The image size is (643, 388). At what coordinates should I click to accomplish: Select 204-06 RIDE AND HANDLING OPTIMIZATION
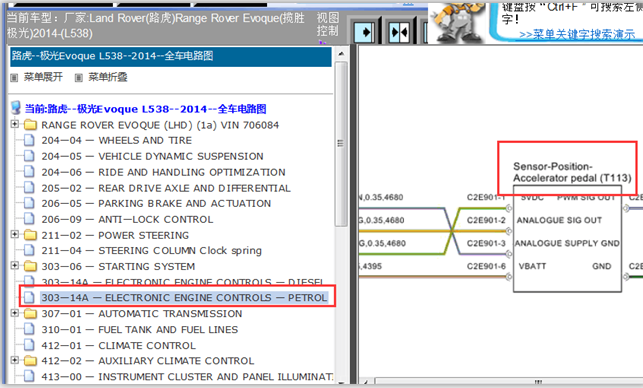click(163, 172)
